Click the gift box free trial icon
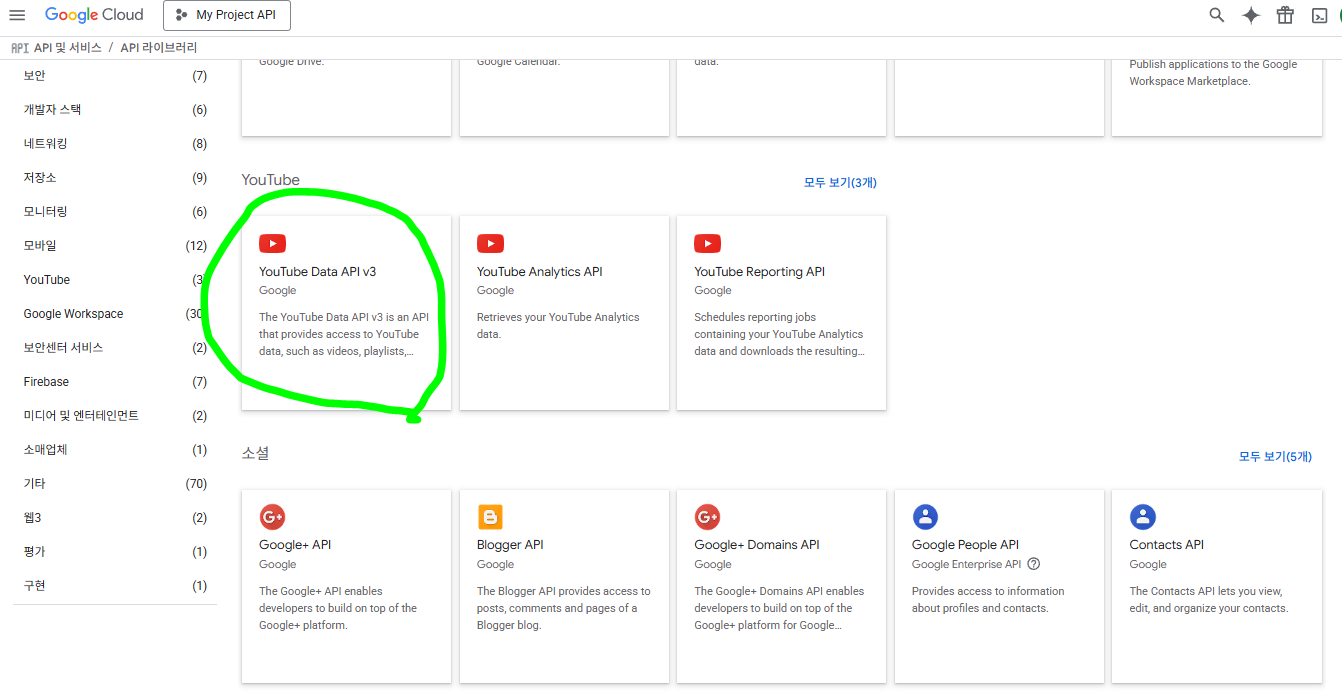This screenshot has height=692, width=1342. tap(1285, 15)
